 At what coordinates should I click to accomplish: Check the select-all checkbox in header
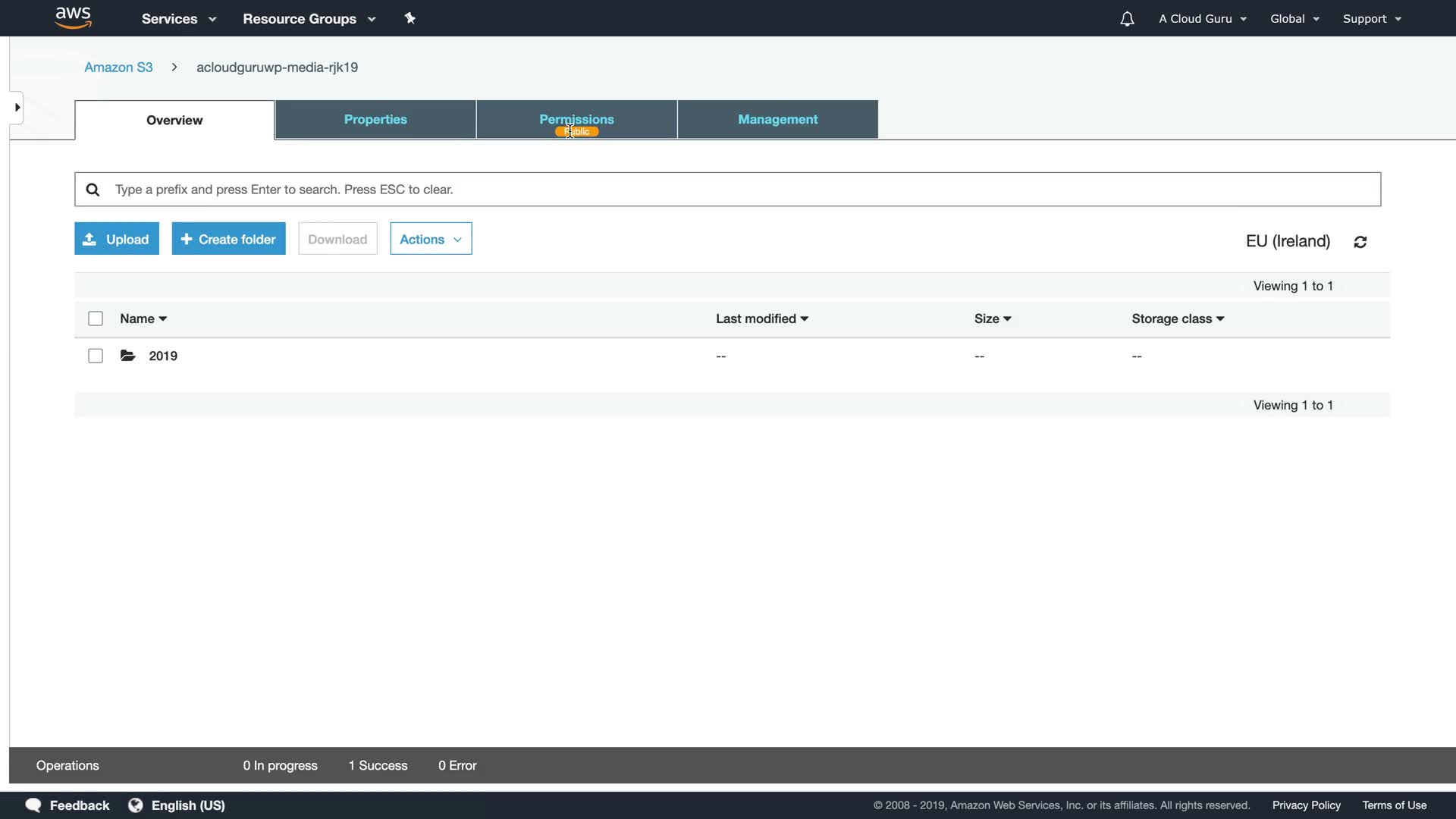click(96, 318)
